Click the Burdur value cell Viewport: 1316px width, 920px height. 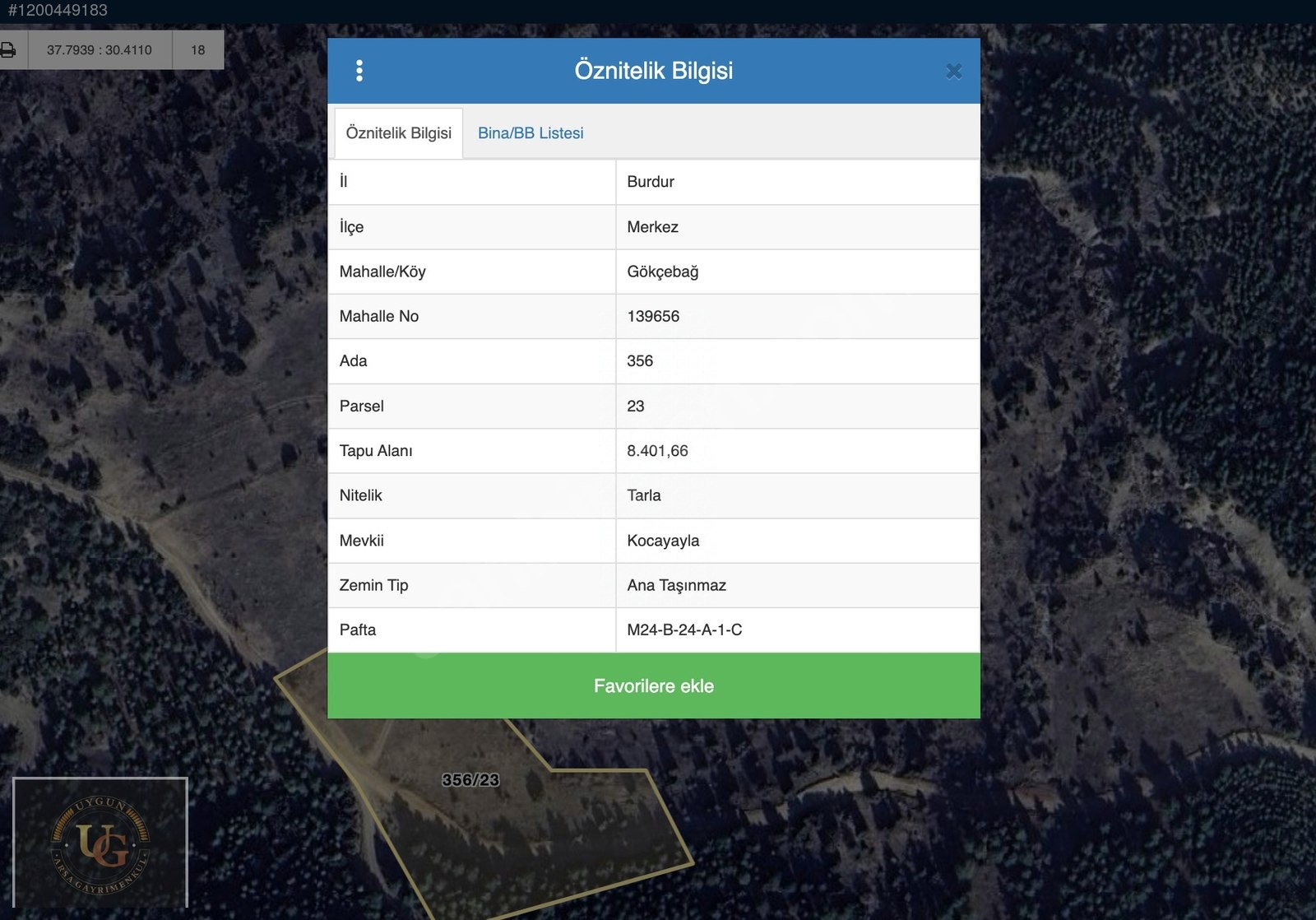tap(798, 182)
